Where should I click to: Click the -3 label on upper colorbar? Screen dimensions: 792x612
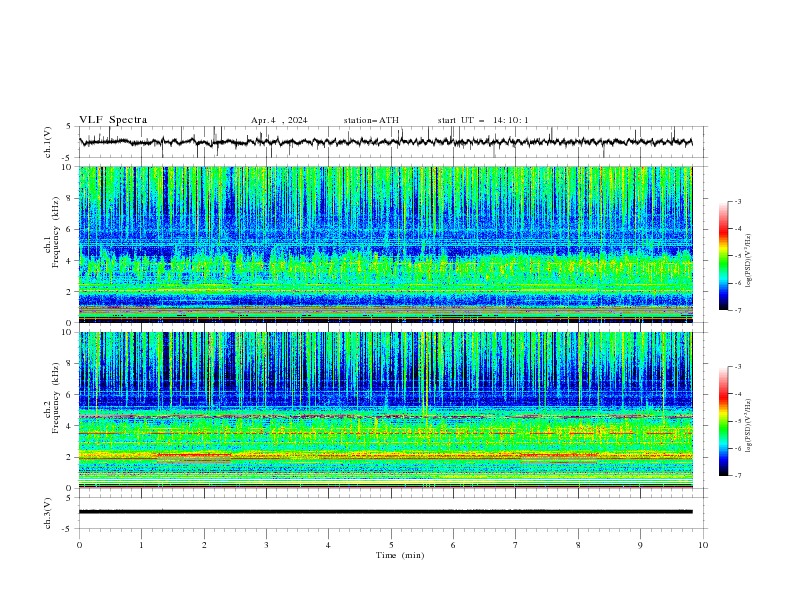tap(738, 201)
